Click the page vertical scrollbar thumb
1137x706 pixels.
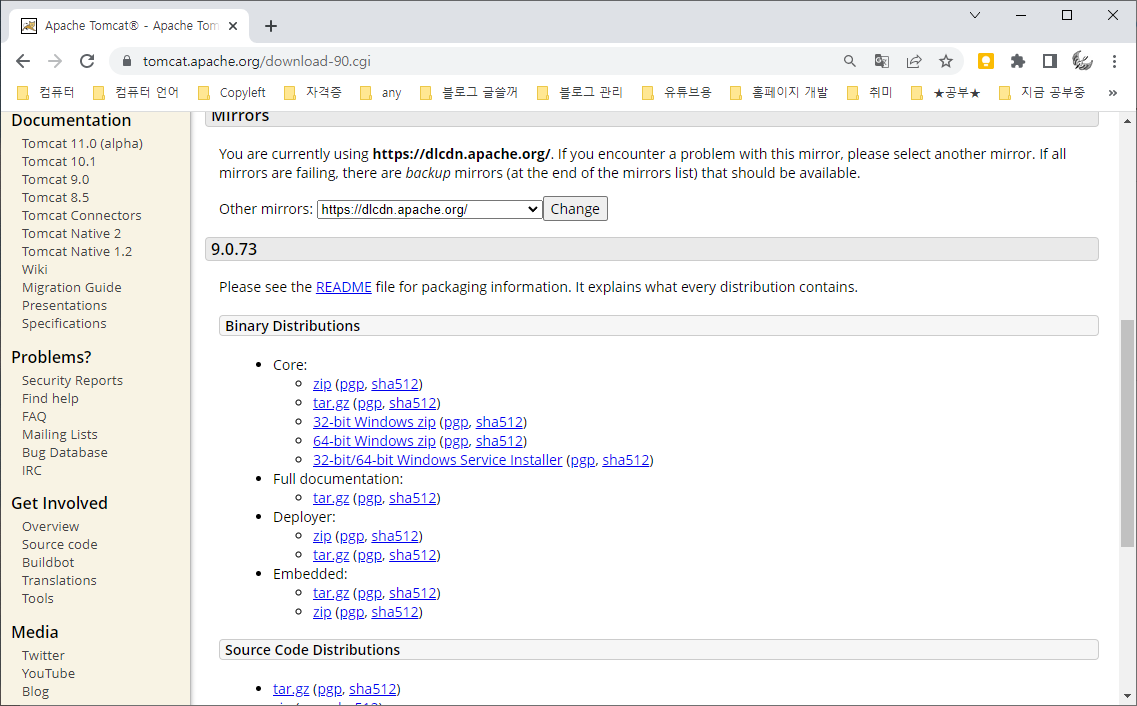[x=1127, y=433]
